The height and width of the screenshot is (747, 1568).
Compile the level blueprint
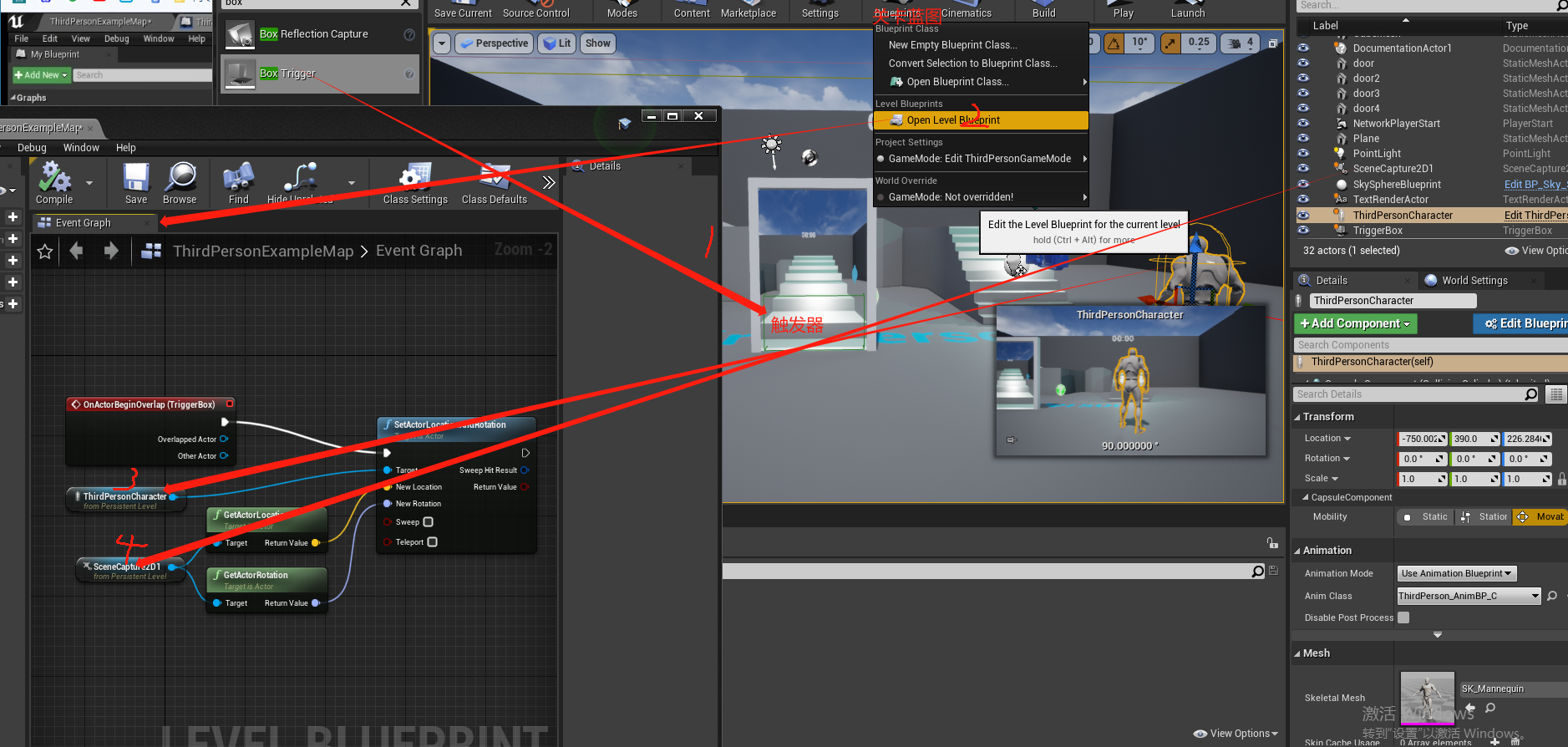coord(54,183)
